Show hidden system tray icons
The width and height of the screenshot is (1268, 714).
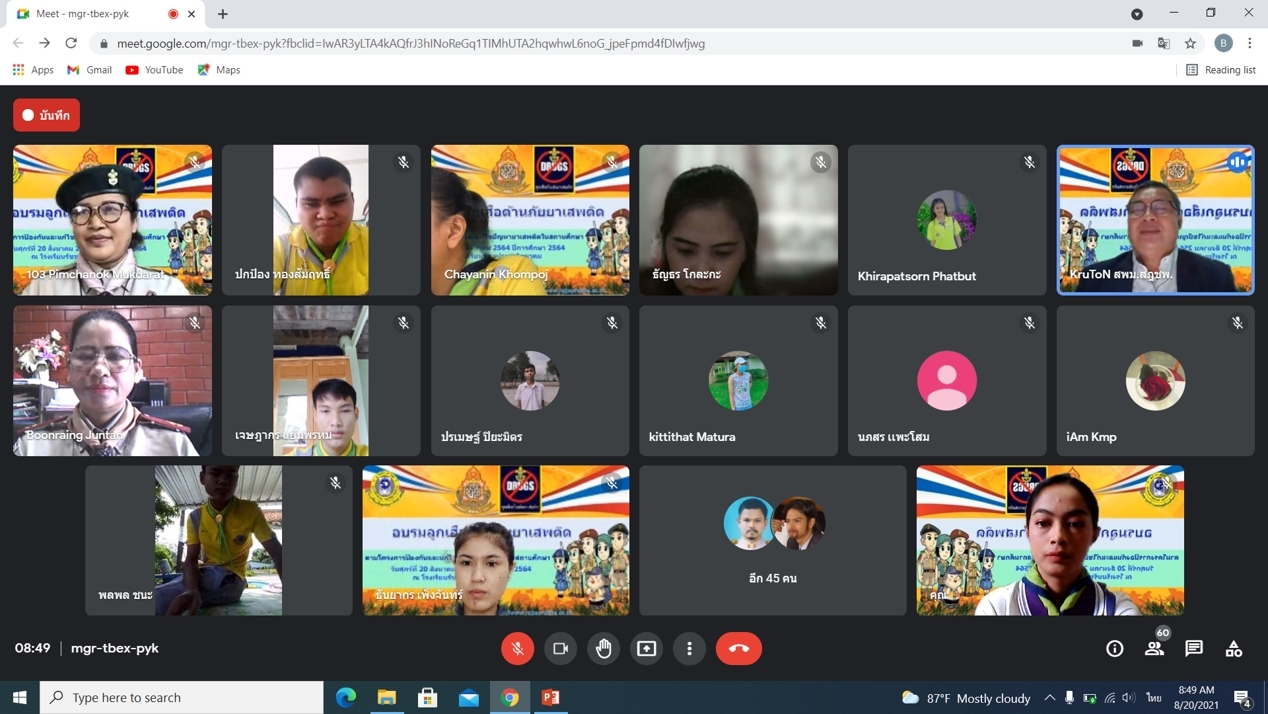pyautogui.click(x=1049, y=697)
